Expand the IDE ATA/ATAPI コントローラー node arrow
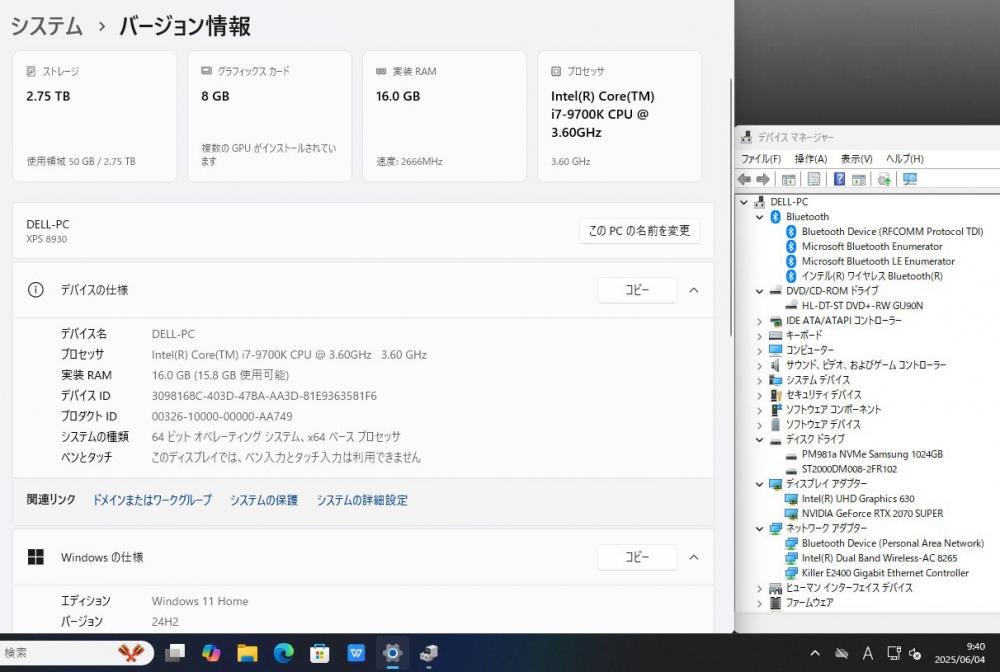 point(760,321)
